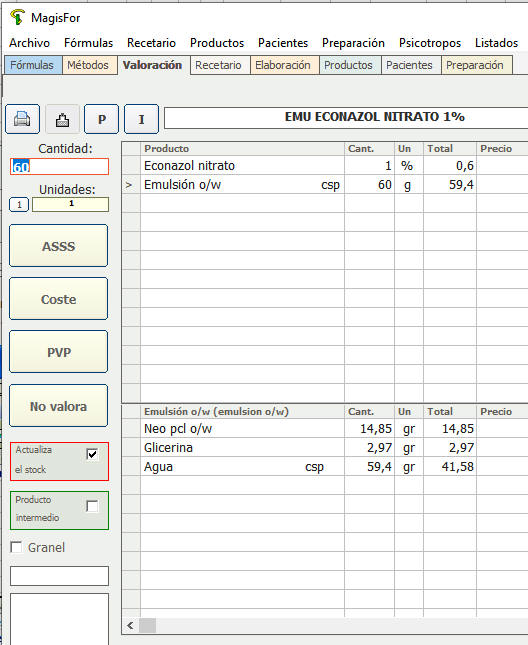Image resolution: width=528 pixels, height=645 pixels.
Task: Switch to the Fórmulas tab
Action: point(32,65)
